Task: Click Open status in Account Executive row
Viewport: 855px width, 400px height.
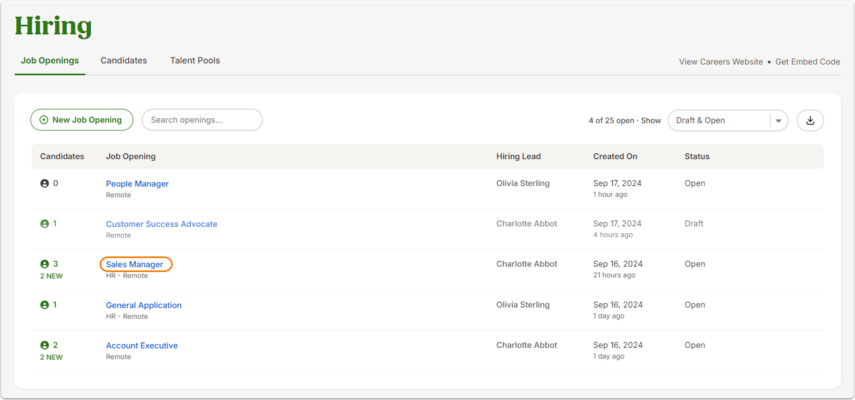Action: click(695, 345)
